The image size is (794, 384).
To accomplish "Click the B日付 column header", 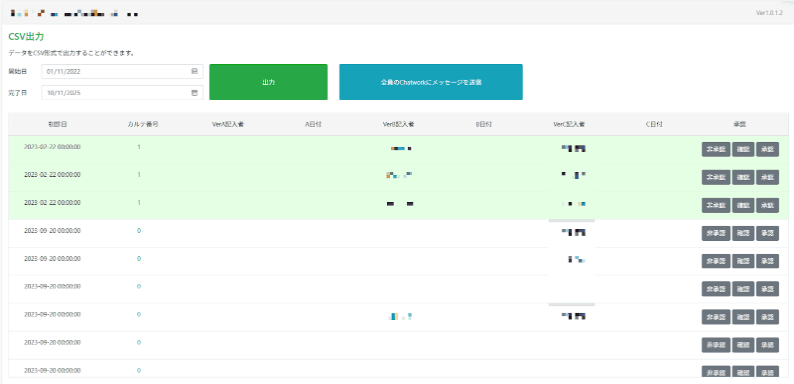I will coord(484,124).
